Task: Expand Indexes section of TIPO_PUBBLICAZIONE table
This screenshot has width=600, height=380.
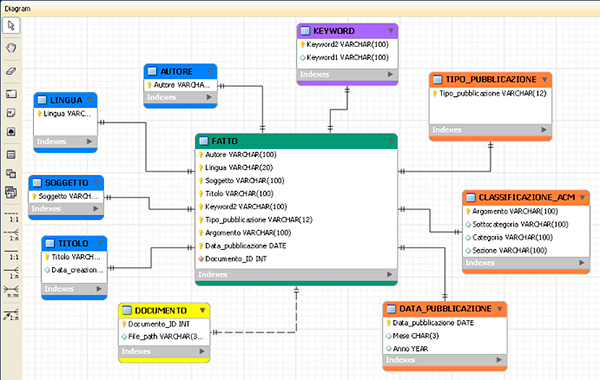Action: tap(544, 130)
